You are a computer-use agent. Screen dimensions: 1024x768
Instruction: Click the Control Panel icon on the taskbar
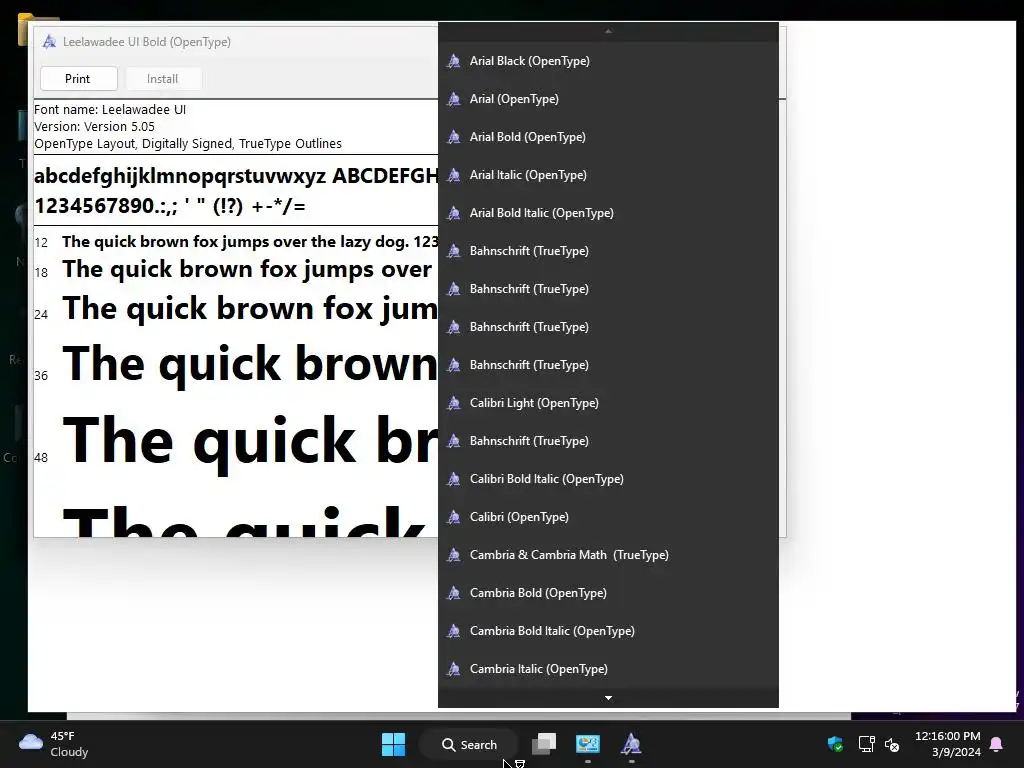point(588,744)
